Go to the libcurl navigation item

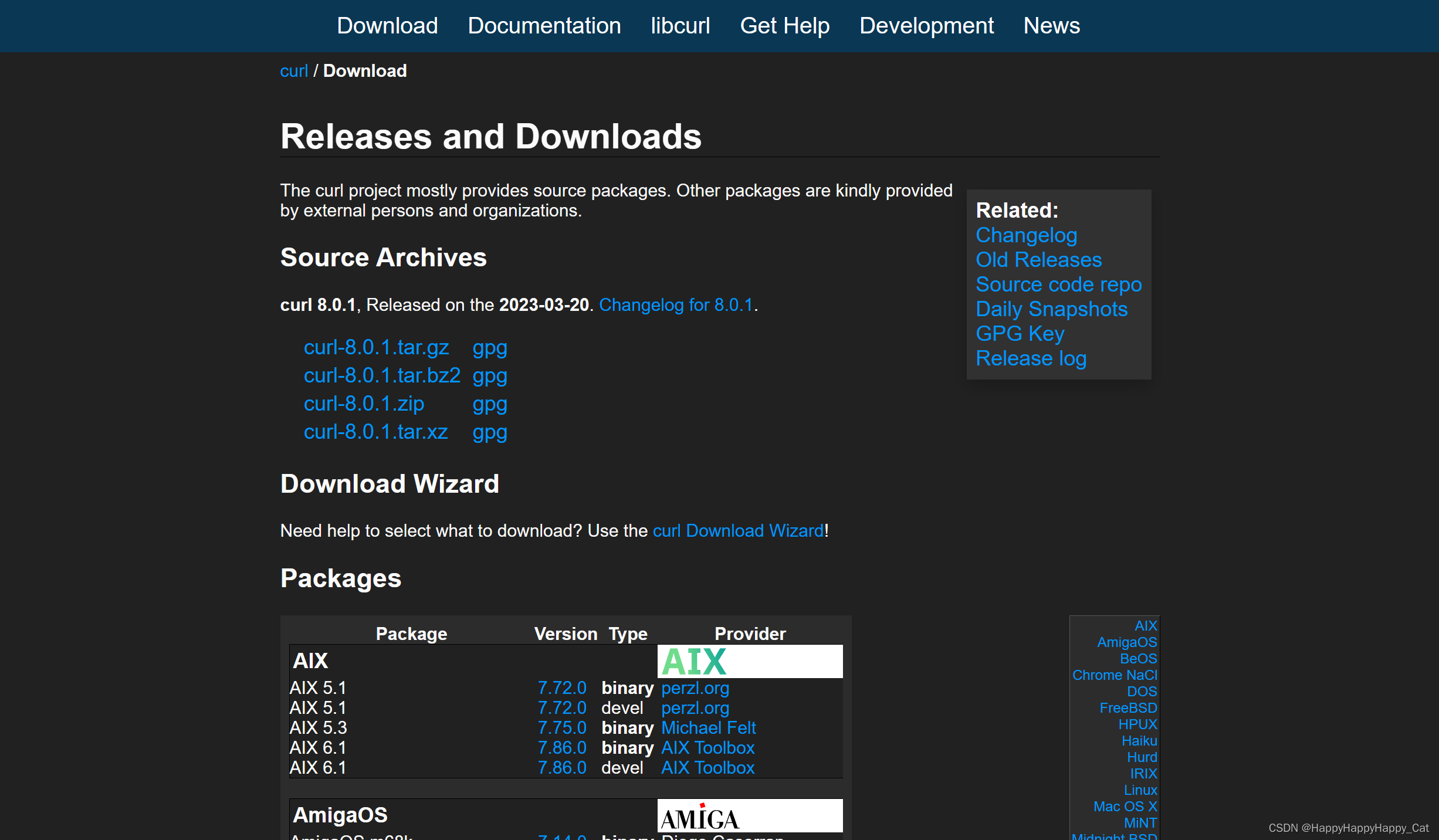680,26
